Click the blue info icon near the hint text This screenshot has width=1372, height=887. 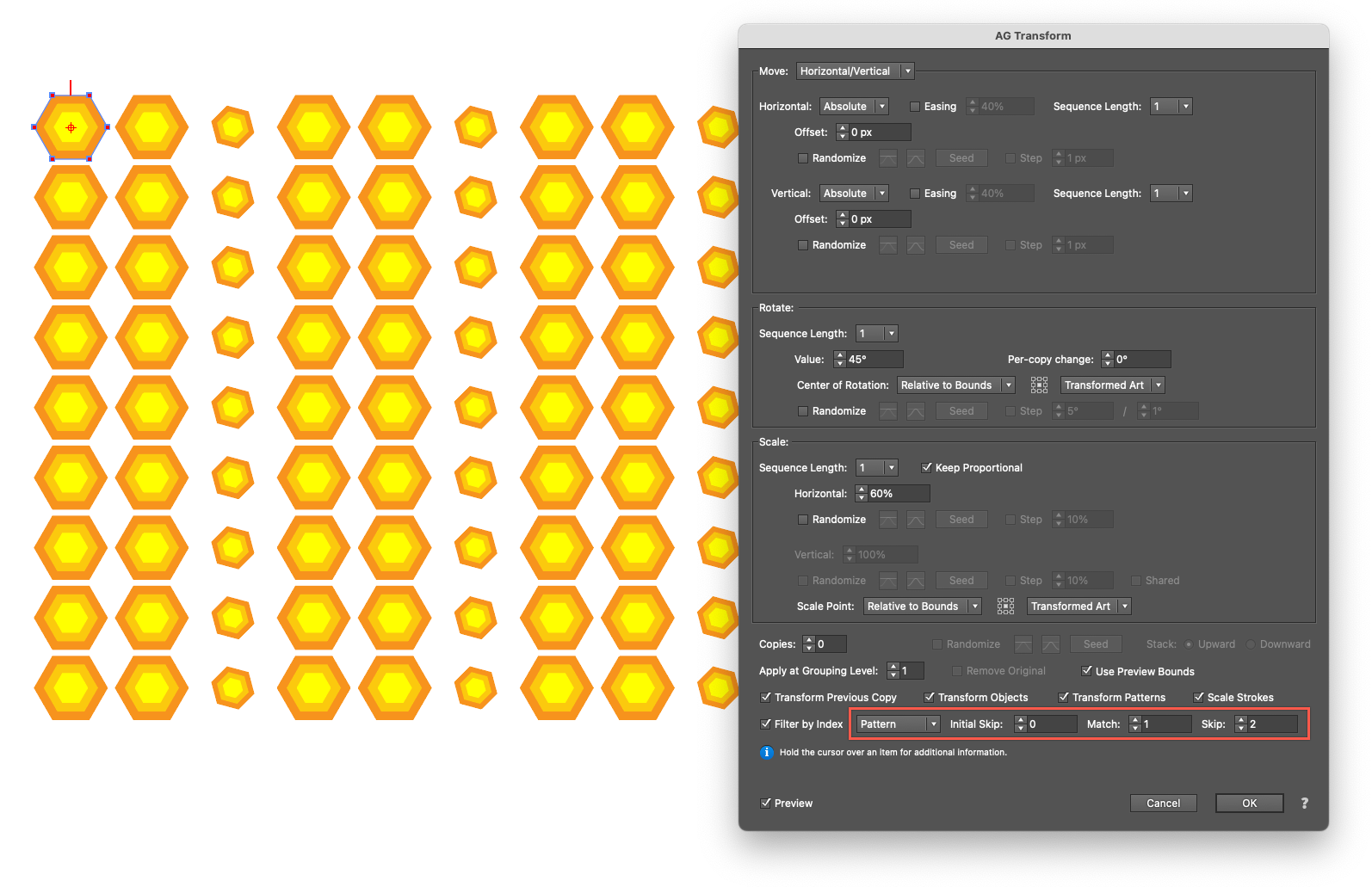point(767,752)
